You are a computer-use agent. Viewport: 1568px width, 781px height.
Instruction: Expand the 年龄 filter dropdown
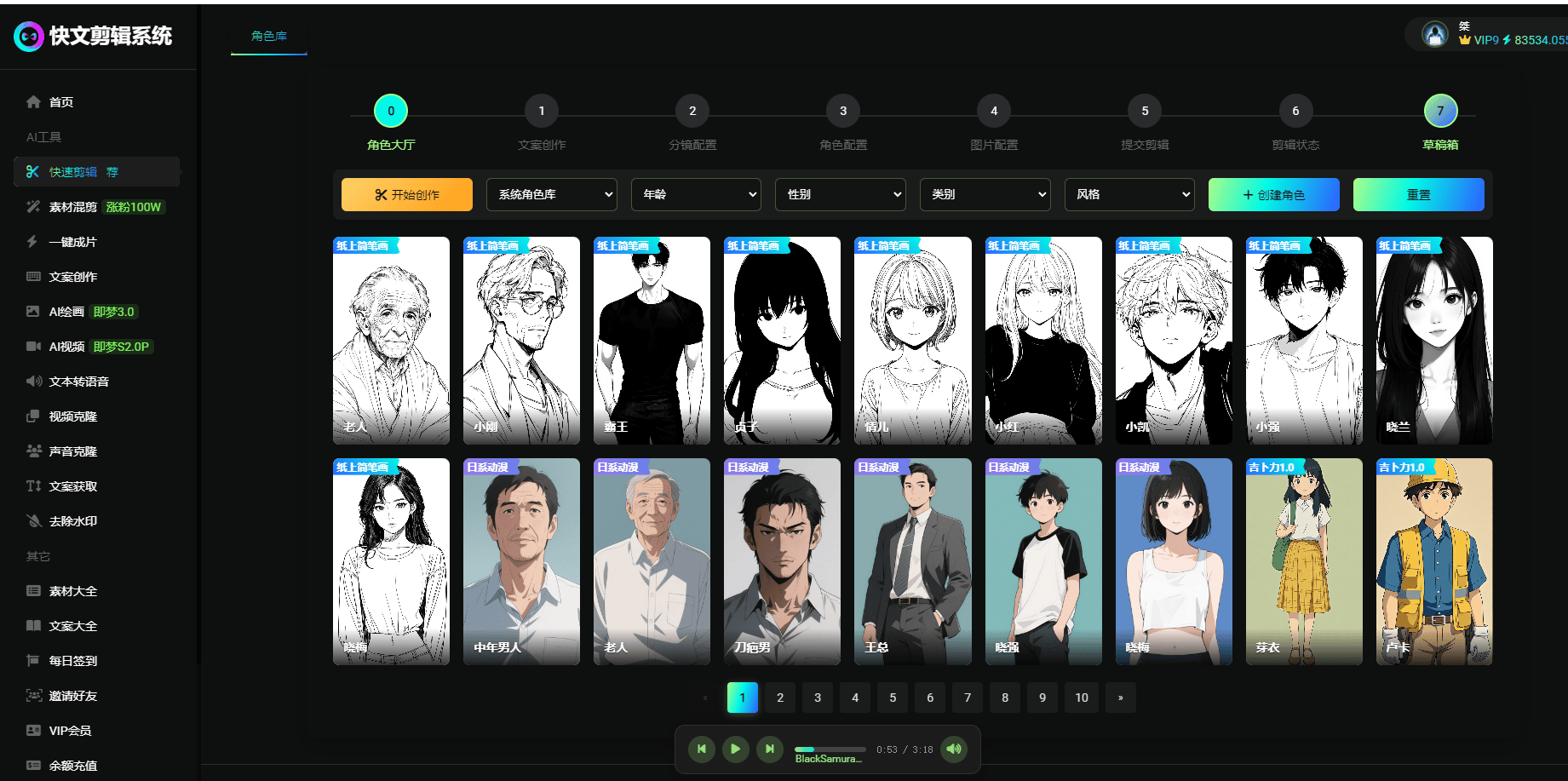[696, 194]
